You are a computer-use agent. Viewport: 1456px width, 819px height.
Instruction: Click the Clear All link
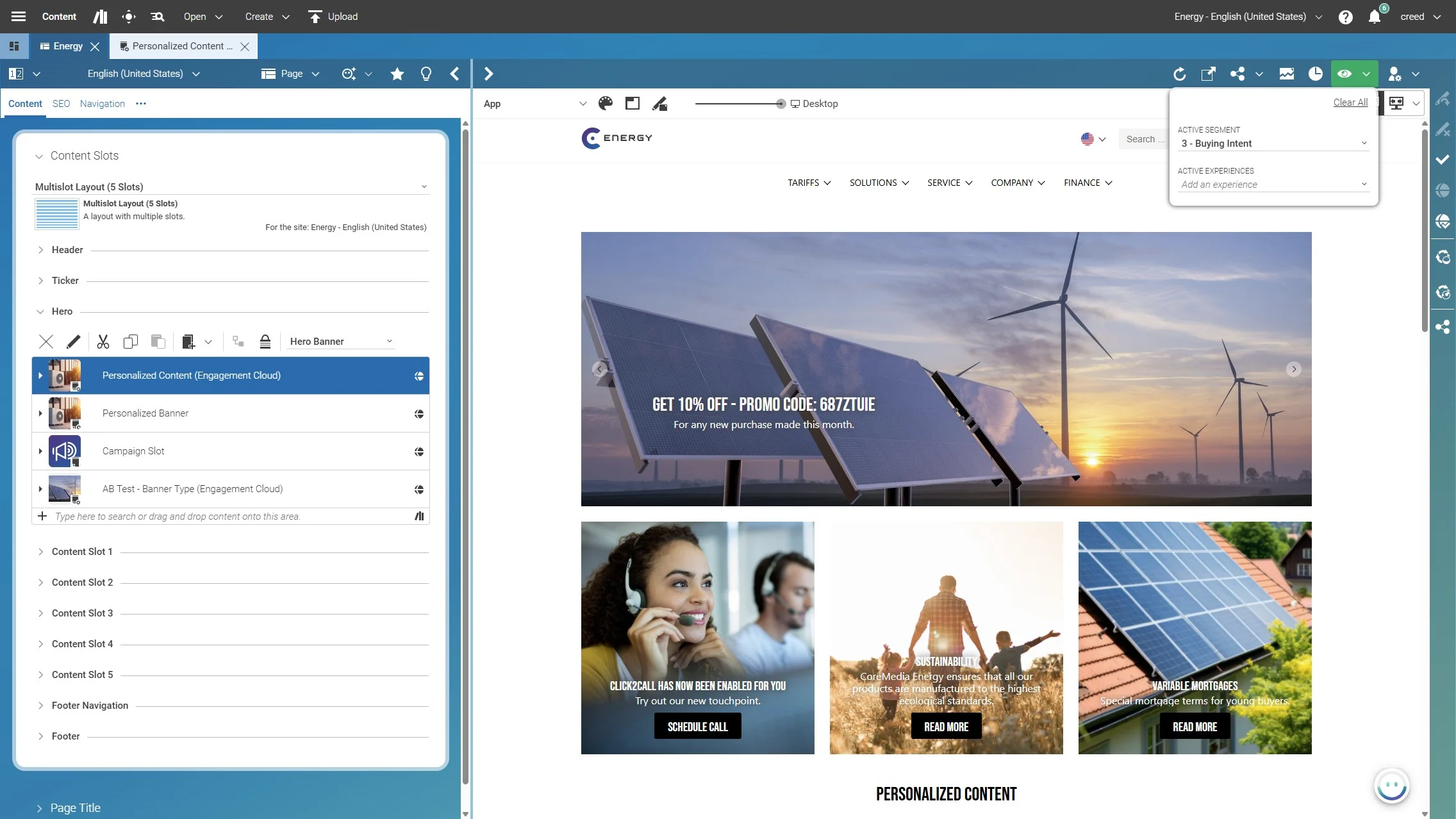pyautogui.click(x=1350, y=102)
